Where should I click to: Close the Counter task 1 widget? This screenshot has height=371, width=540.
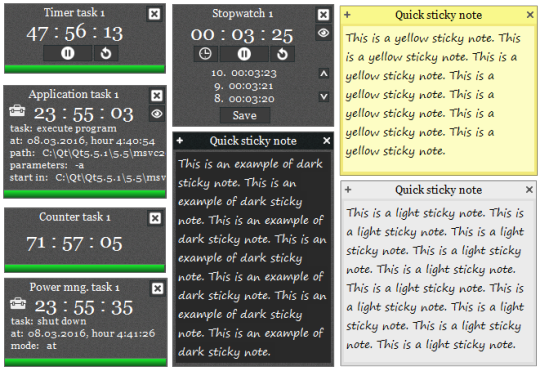[155, 218]
